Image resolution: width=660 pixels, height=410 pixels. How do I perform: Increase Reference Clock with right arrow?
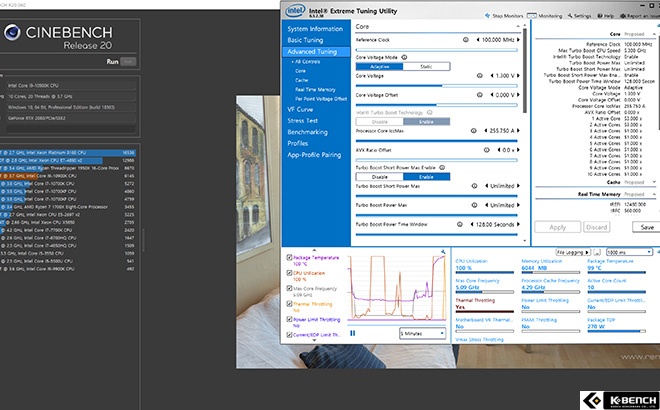pyautogui.click(x=518, y=40)
